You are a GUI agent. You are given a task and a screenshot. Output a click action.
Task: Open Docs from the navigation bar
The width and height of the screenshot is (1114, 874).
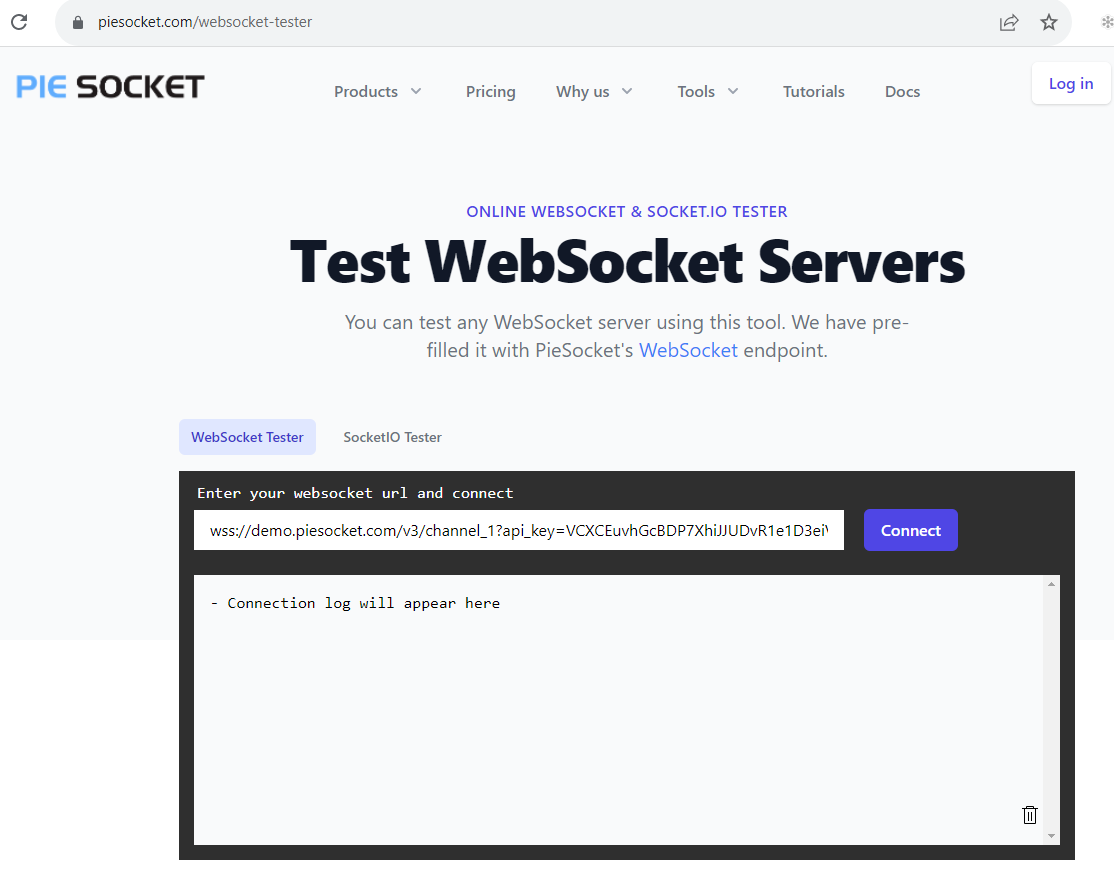[902, 92]
